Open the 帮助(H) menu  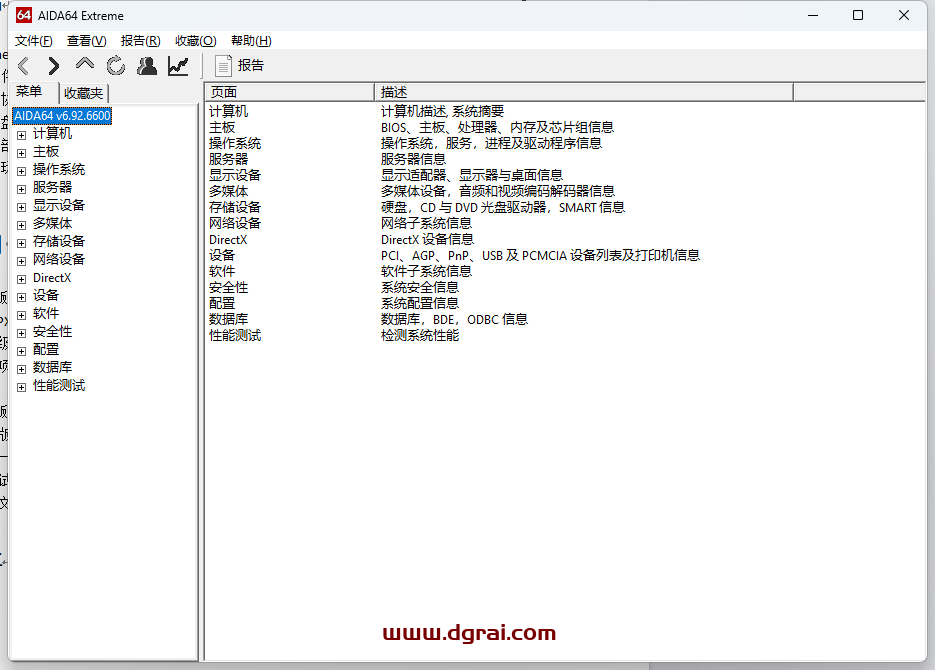[x=251, y=41]
